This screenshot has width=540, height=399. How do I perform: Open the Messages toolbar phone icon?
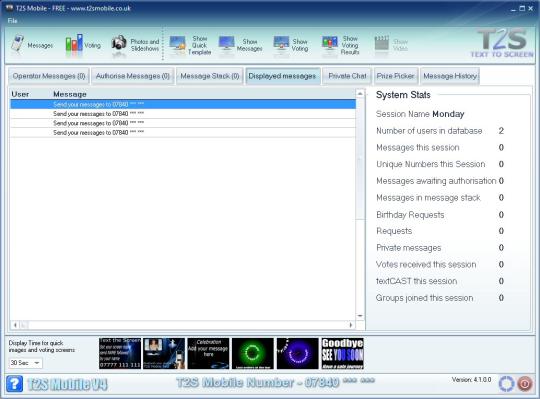point(17,44)
